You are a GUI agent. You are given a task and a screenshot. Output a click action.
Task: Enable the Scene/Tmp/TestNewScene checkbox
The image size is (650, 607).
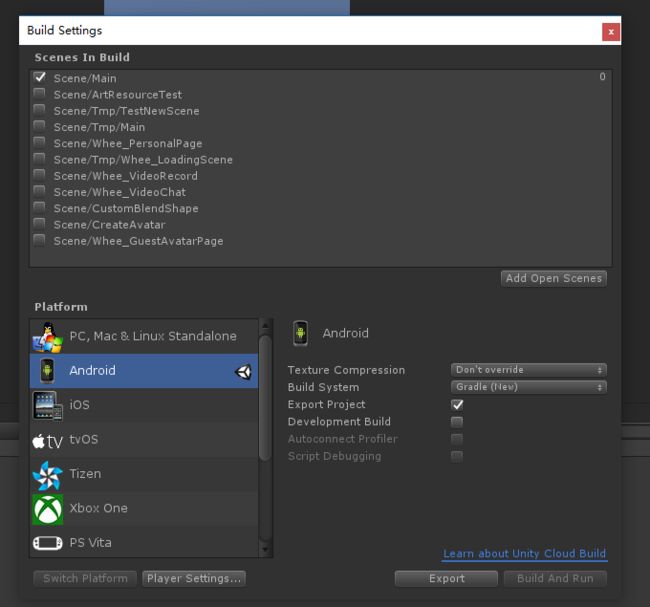click(x=39, y=109)
